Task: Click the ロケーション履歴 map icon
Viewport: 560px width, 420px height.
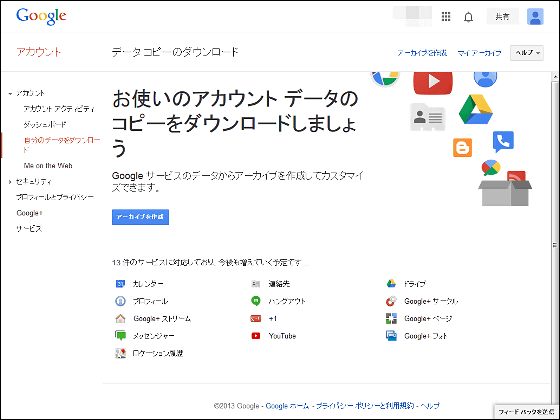Action: tap(120, 353)
